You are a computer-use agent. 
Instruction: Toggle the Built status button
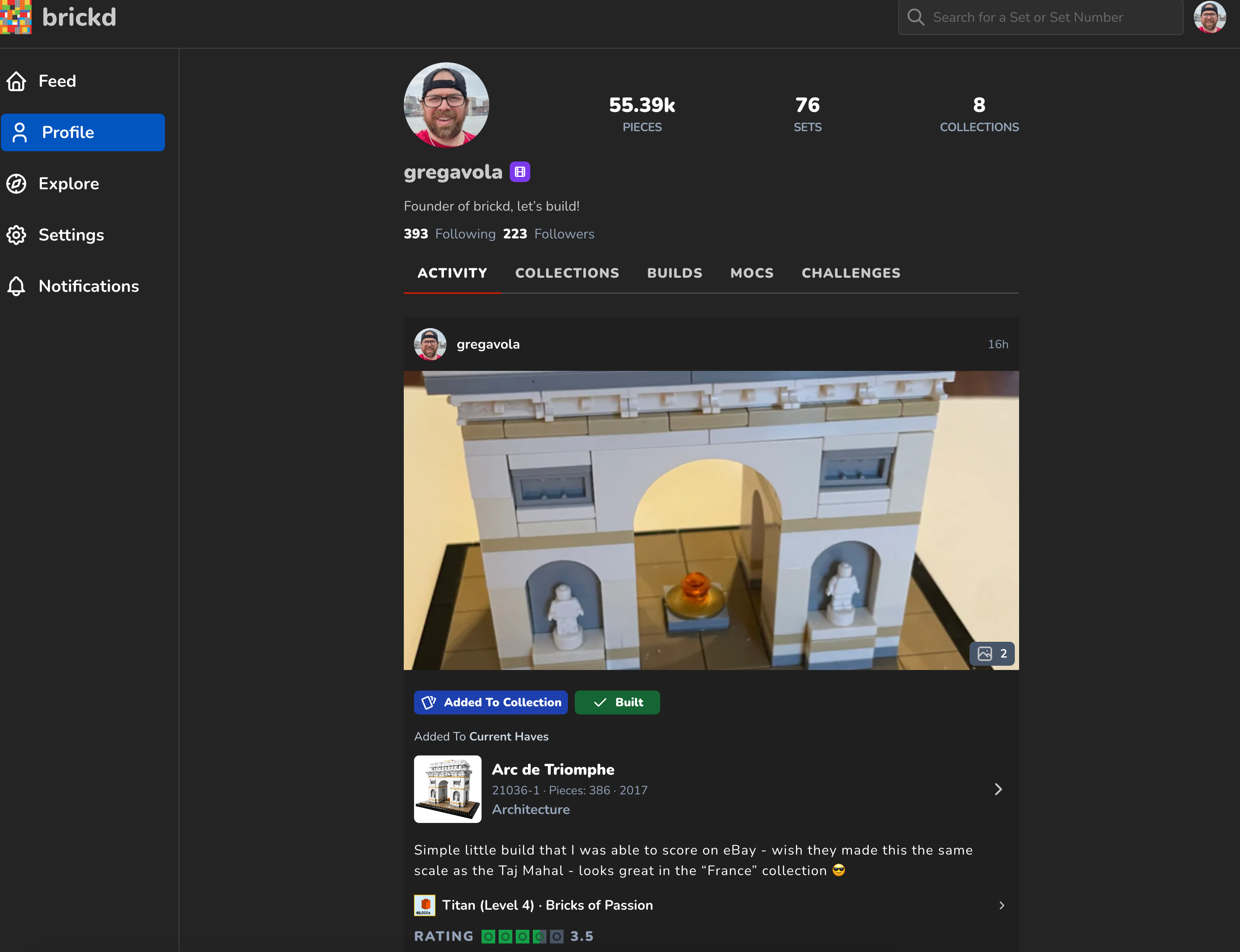[x=617, y=702]
